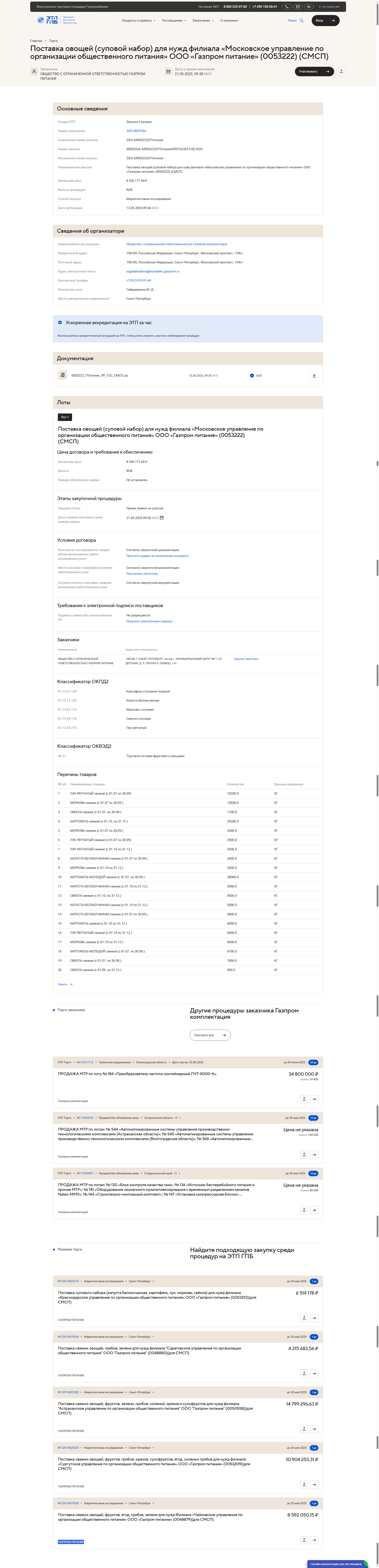Open notice number 32514829184 link
The height and width of the screenshot is (1568, 379).
pos(136,131)
